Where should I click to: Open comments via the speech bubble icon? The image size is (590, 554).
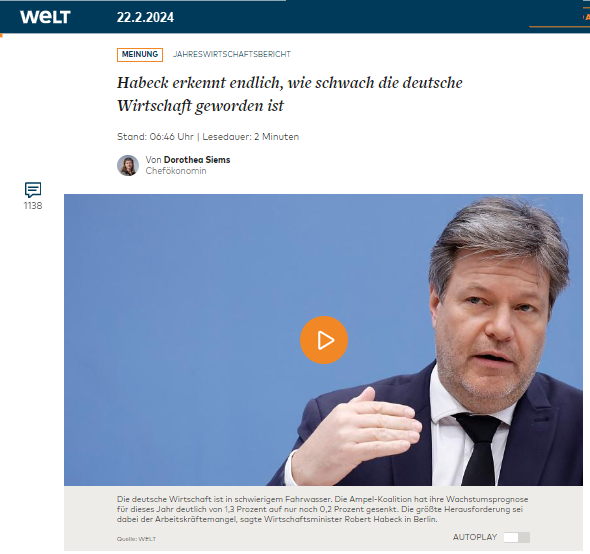[33, 190]
